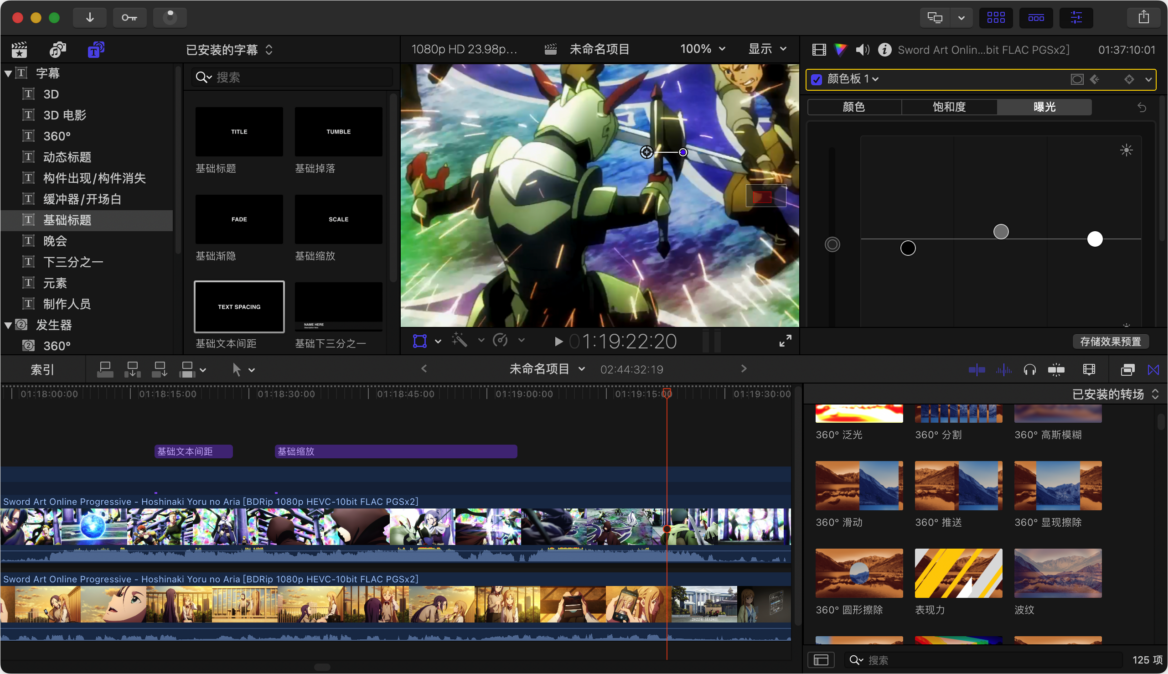Toggle the transitions browser panel
The image size is (1168, 674).
tap(1154, 369)
